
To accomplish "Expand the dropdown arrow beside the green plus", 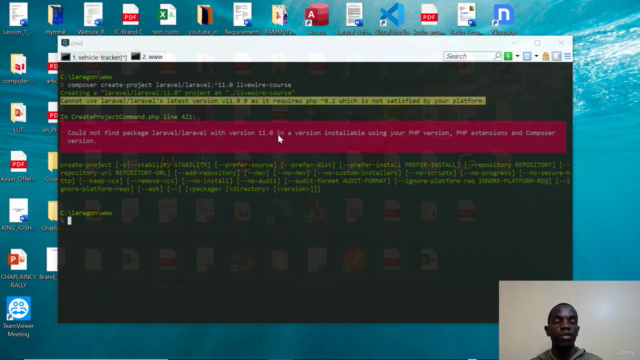I will point(517,56).
